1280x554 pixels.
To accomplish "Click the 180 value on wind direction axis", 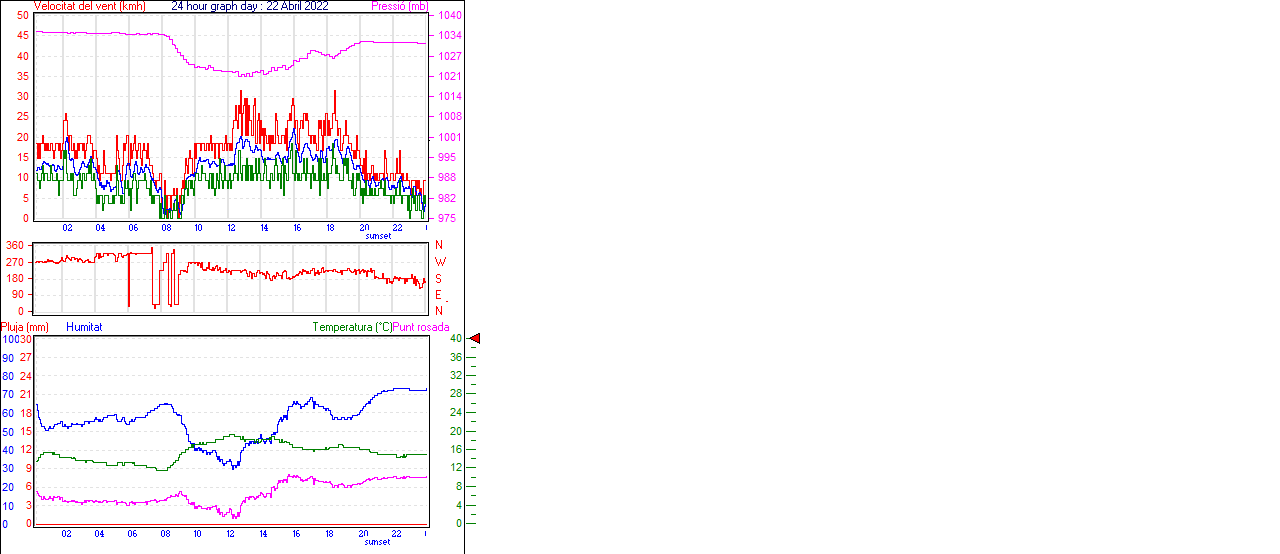I will pyautogui.click(x=15, y=294).
